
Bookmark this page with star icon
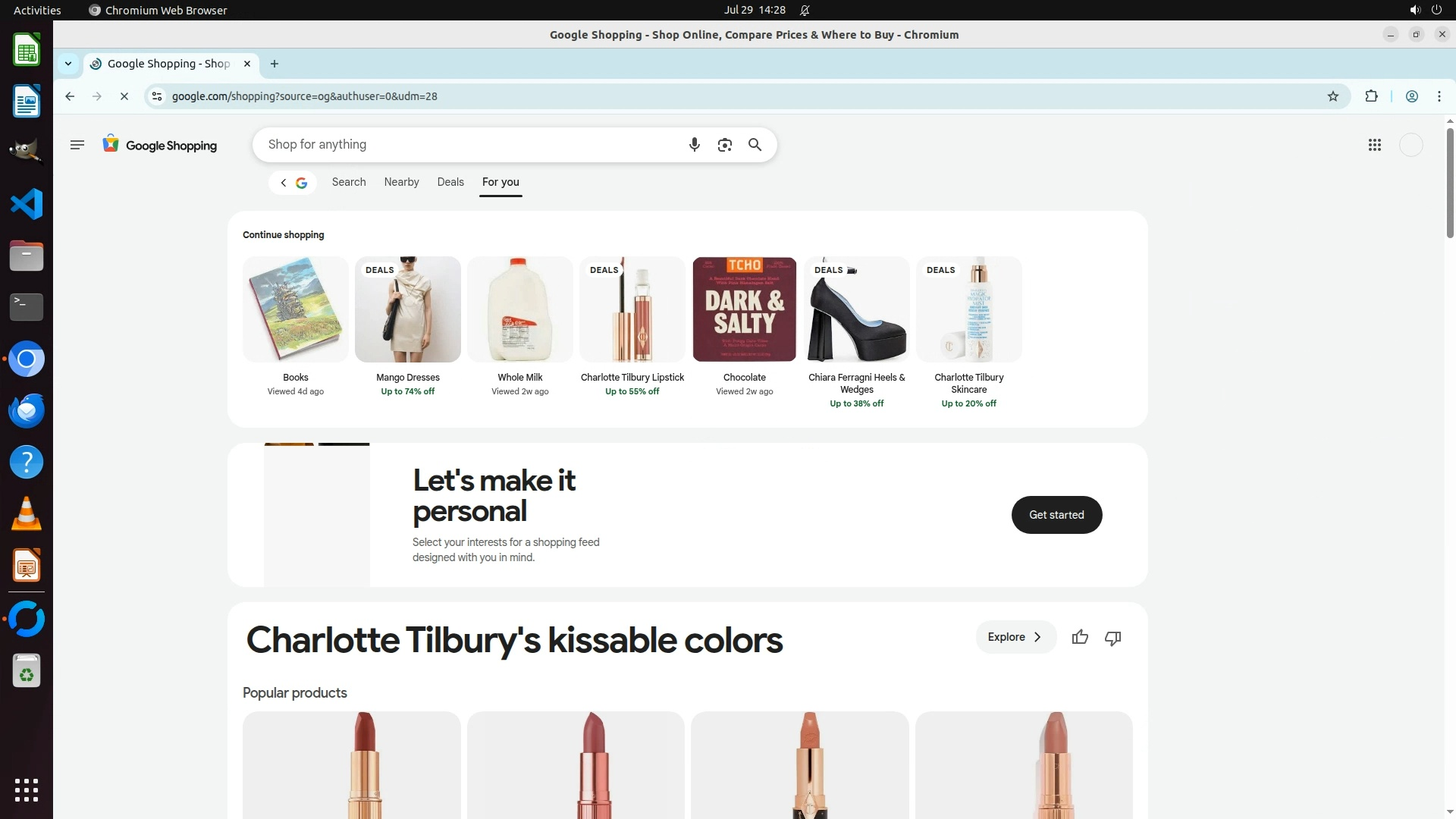pyautogui.click(x=1332, y=96)
